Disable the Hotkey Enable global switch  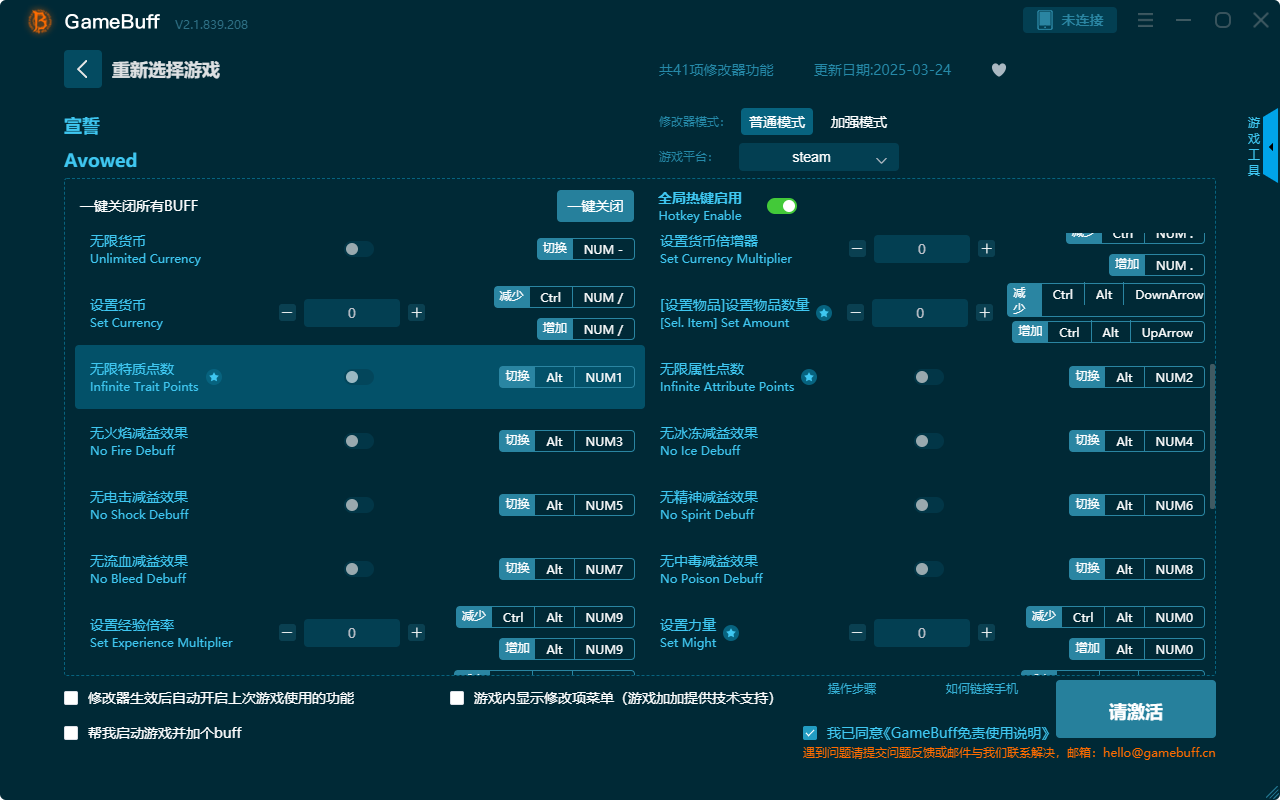782,205
